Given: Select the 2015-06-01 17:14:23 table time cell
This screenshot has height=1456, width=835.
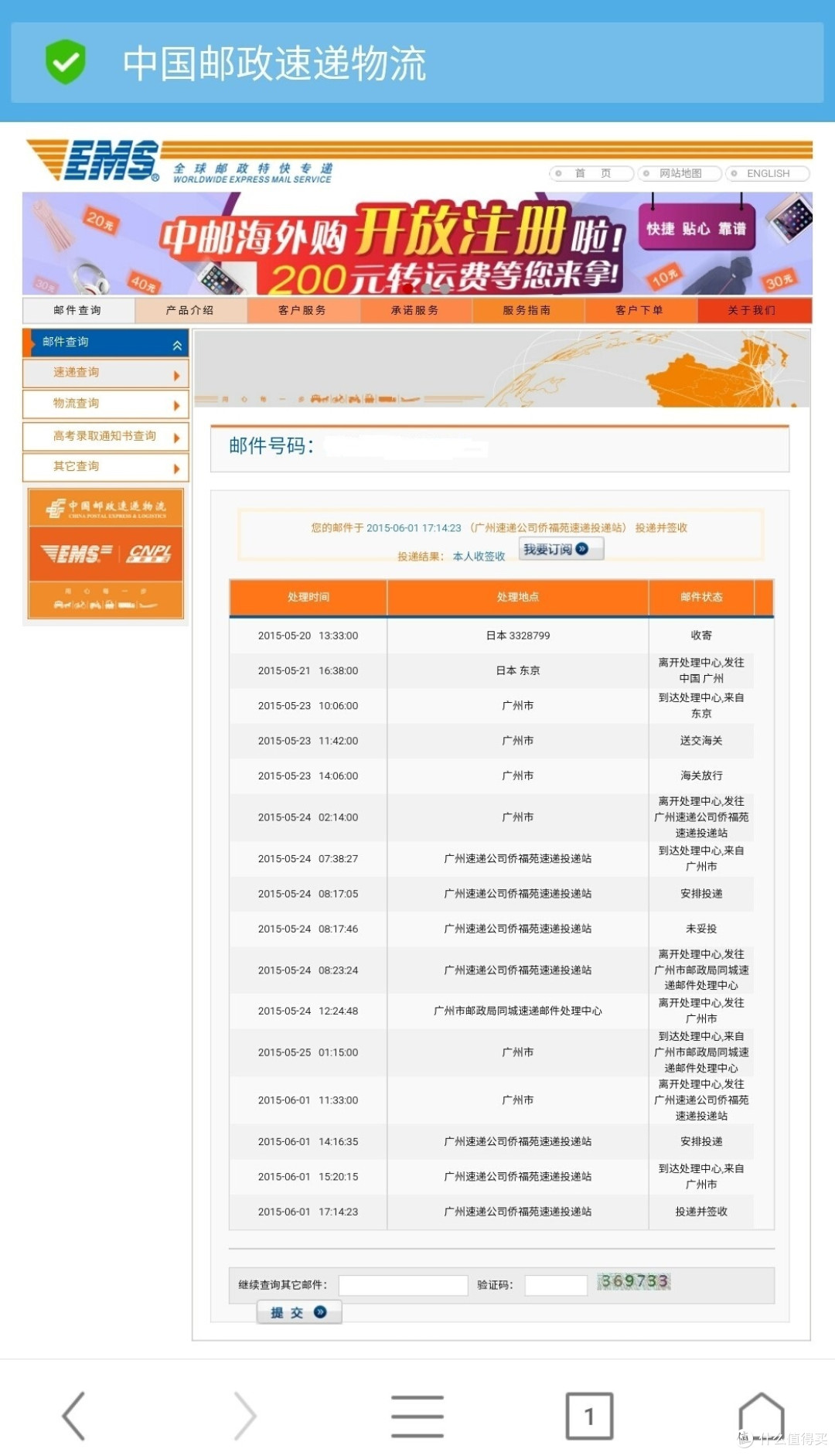Looking at the screenshot, I should click(x=308, y=1212).
